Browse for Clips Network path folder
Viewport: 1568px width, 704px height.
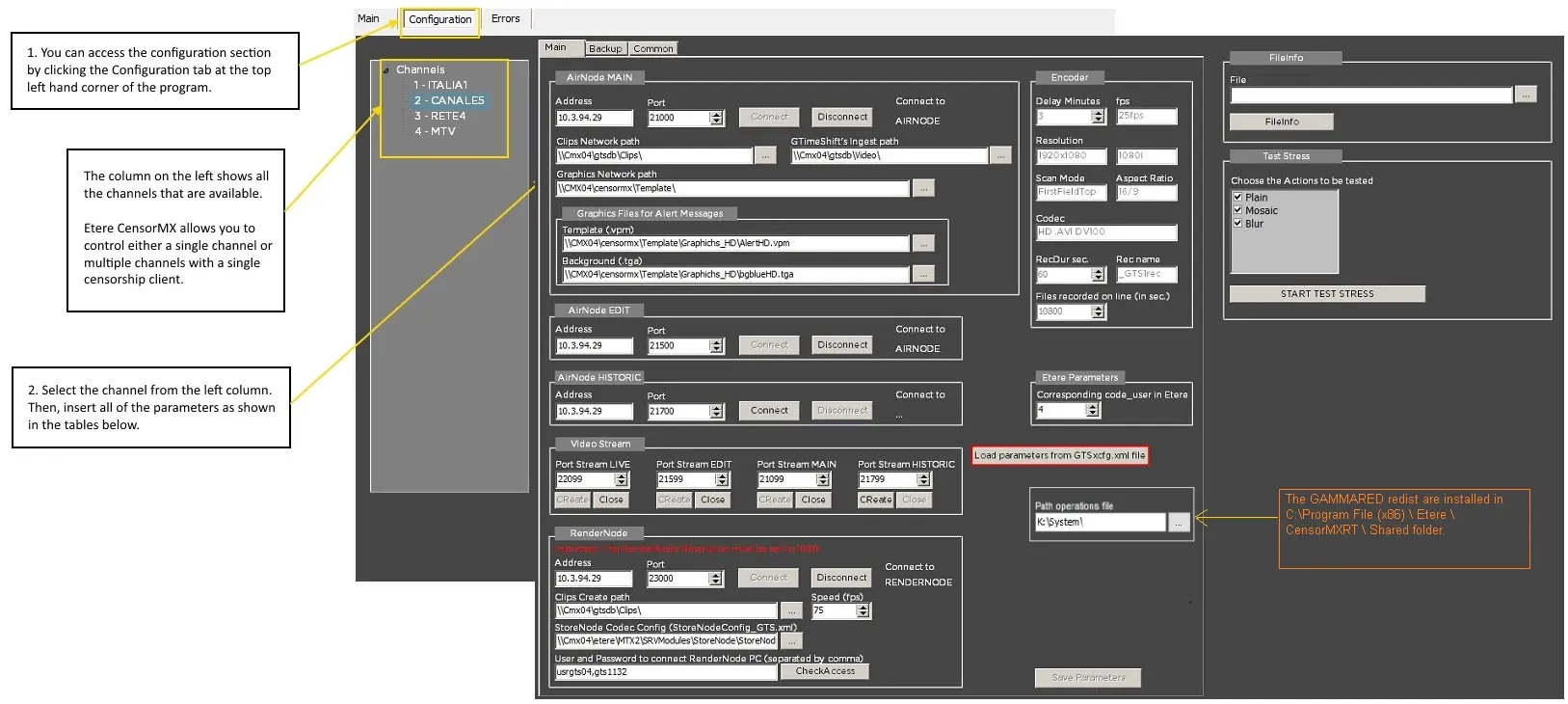tap(765, 156)
